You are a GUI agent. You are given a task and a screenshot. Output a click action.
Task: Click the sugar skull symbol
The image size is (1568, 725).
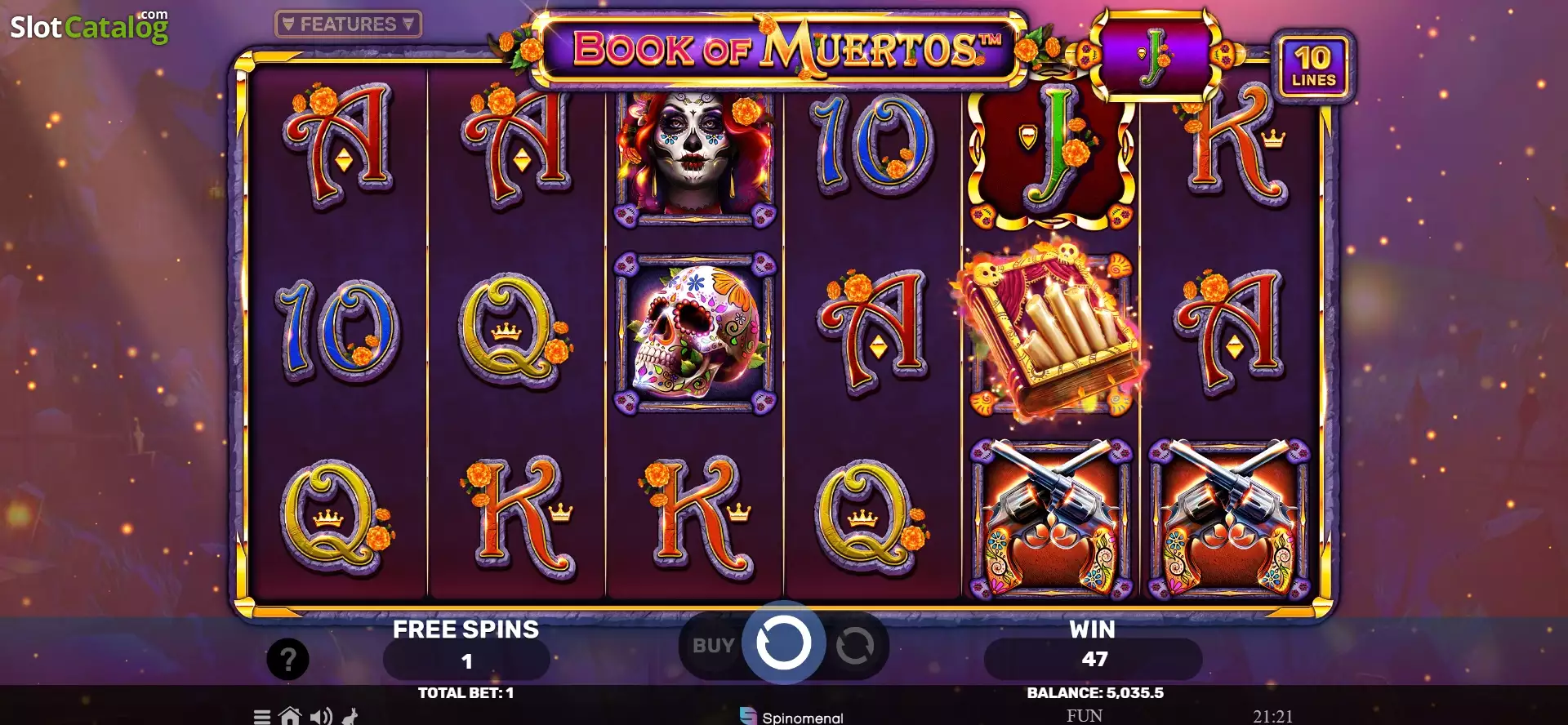(x=695, y=333)
